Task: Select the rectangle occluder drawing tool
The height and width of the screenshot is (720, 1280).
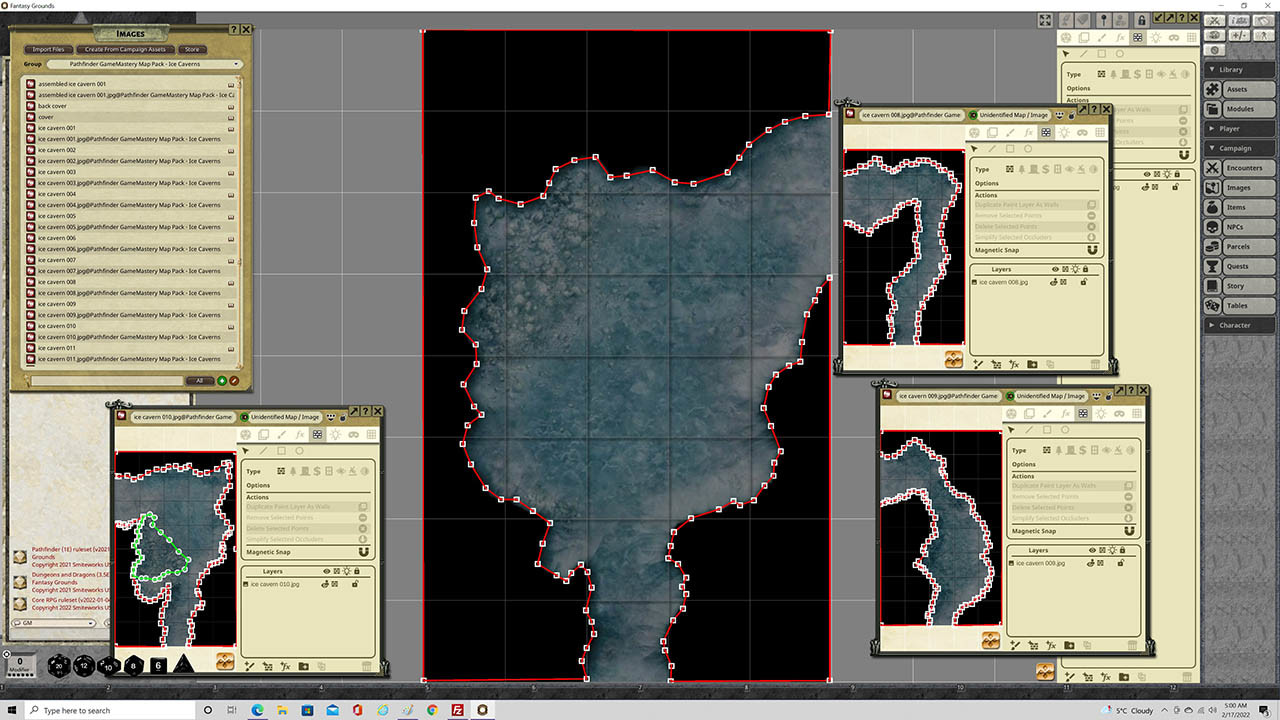Action: 282,451
